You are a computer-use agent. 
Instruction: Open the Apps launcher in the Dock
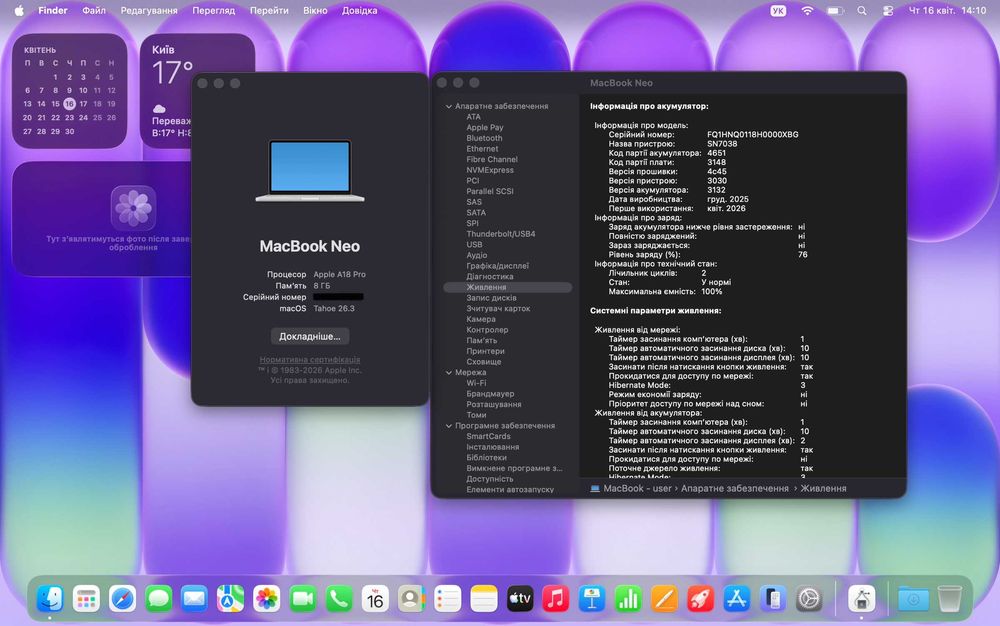coord(86,599)
